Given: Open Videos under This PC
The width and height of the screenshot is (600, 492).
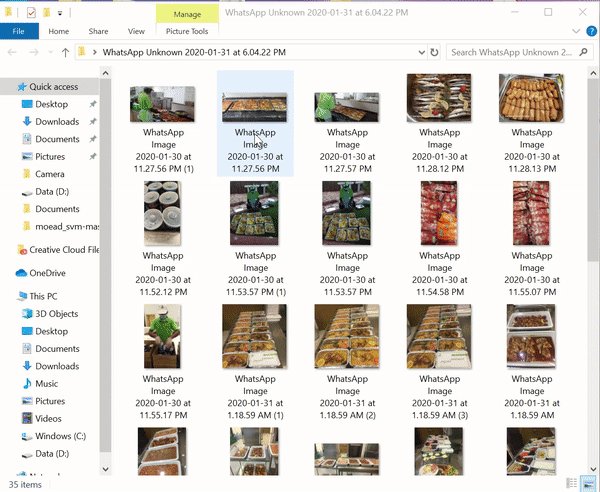Looking at the screenshot, I should click(x=48, y=419).
